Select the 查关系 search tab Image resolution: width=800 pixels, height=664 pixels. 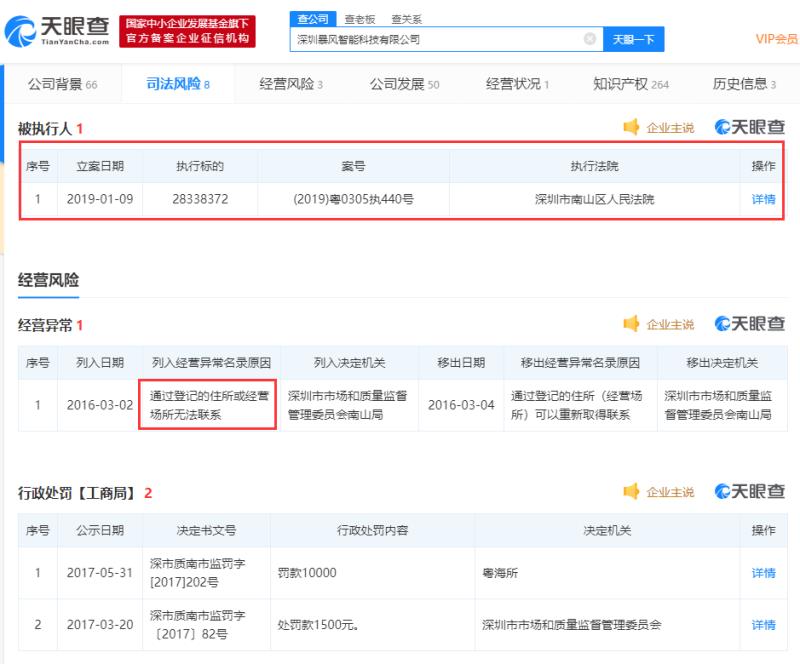406,19
